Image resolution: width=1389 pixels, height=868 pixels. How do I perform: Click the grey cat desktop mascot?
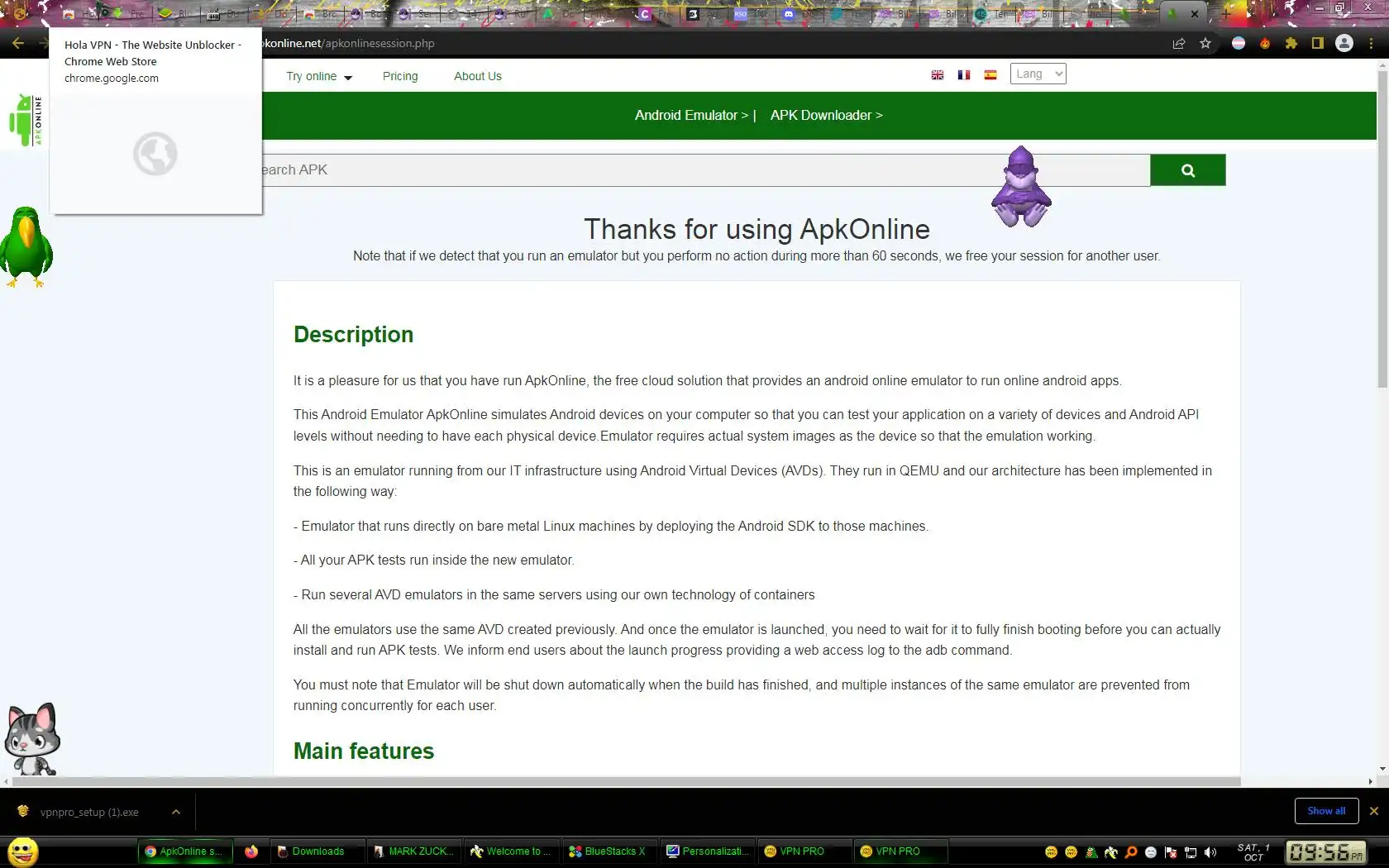pyautogui.click(x=31, y=739)
